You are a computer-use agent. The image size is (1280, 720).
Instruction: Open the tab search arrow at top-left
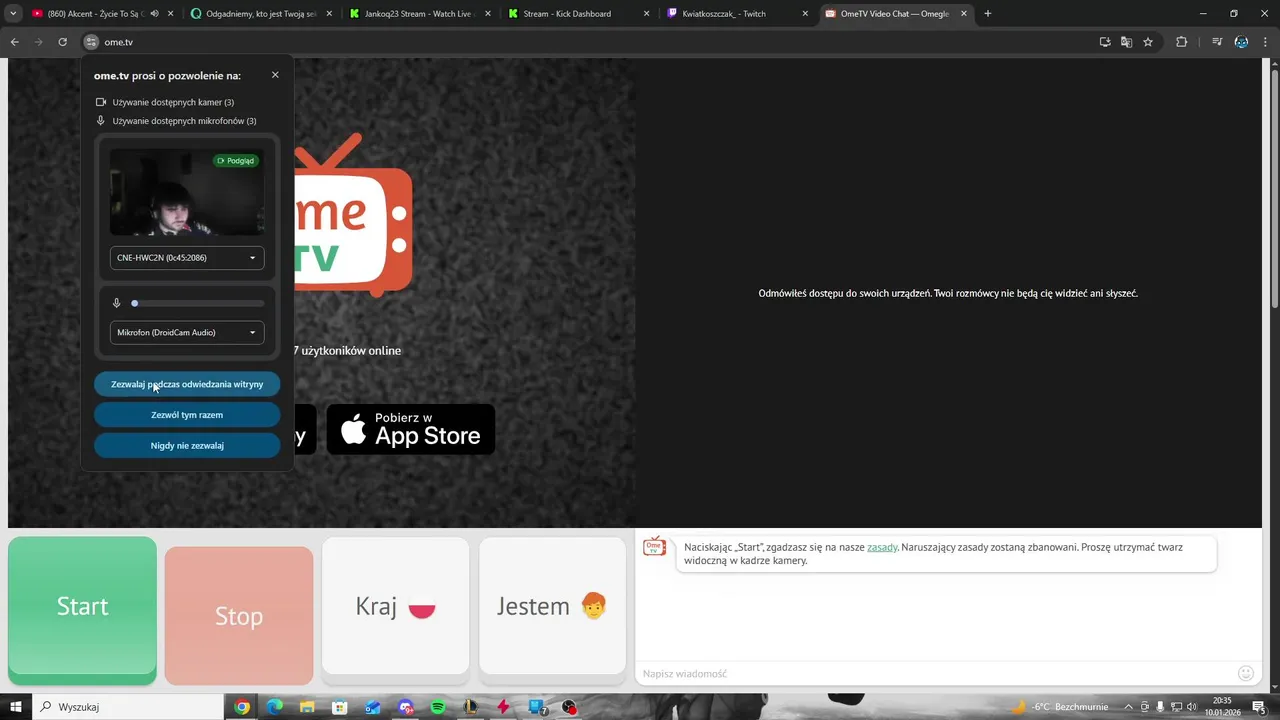[x=13, y=14]
